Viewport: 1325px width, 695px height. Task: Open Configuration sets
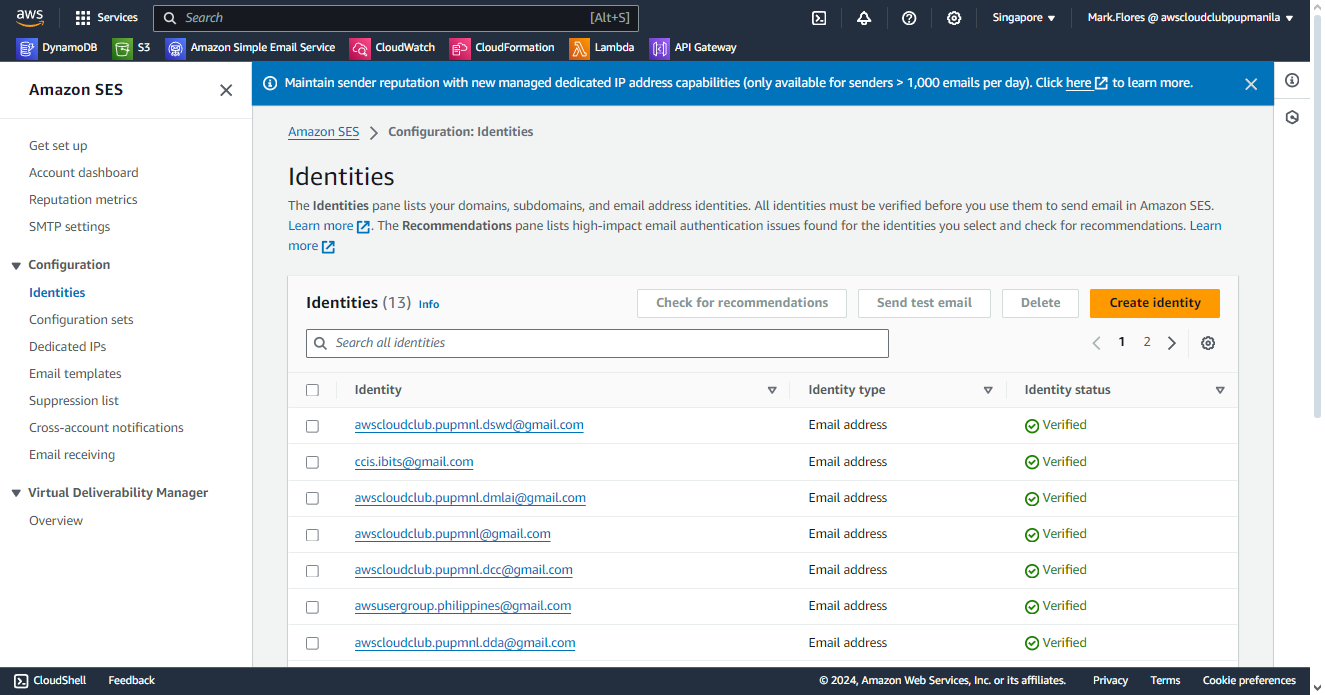tap(81, 320)
